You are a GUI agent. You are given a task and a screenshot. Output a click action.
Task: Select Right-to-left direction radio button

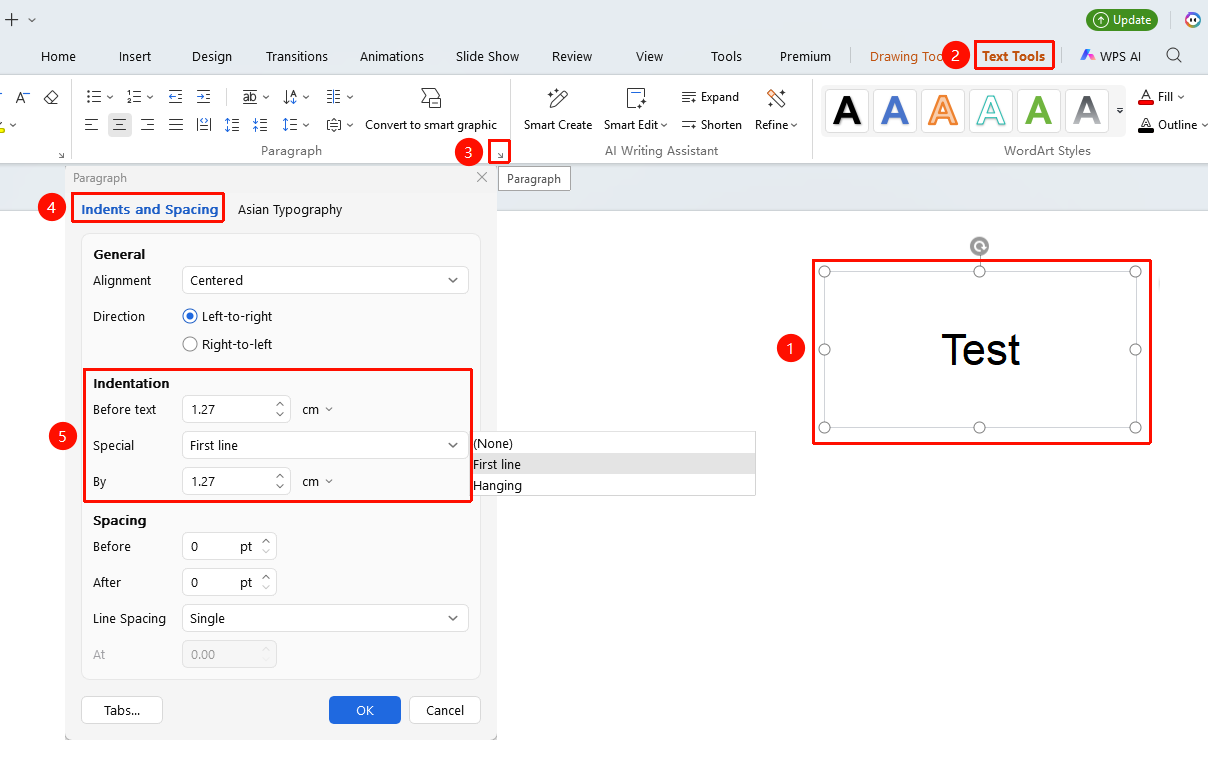[x=190, y=344]
